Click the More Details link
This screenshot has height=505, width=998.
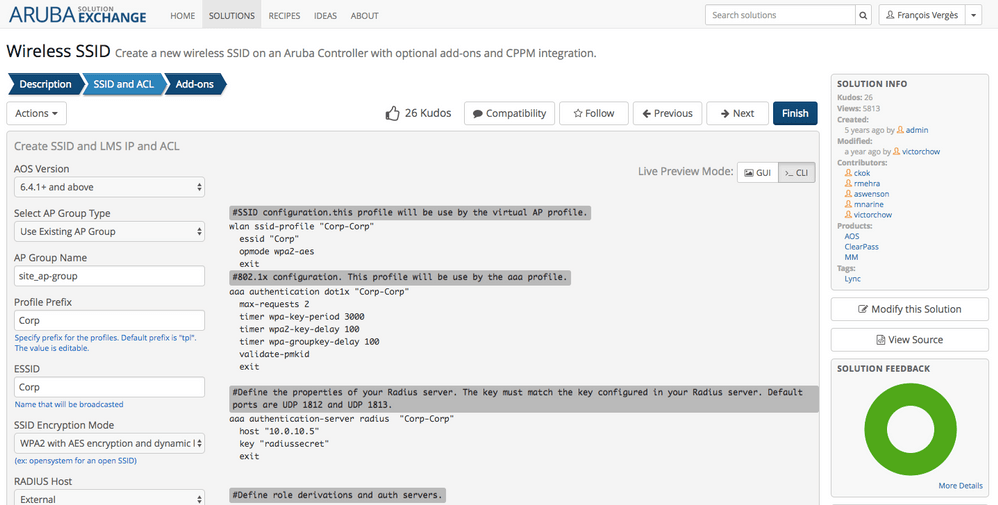960,486
